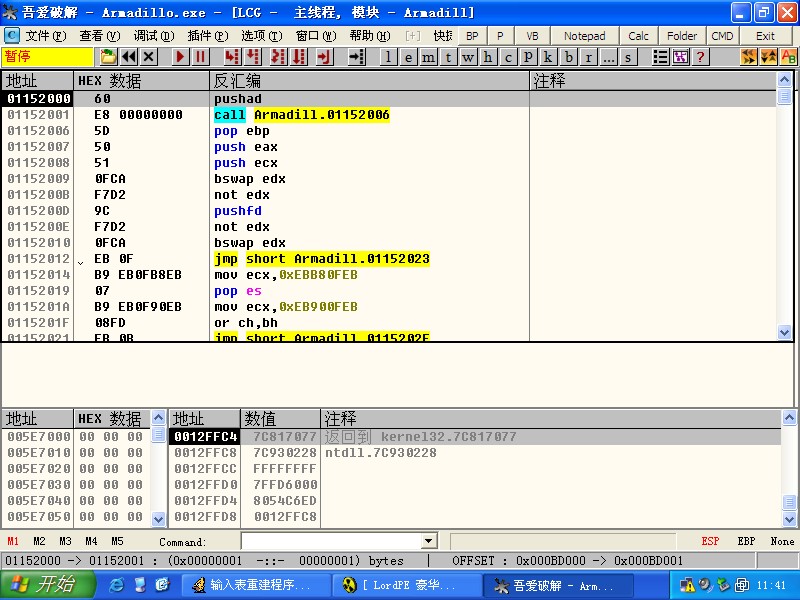This screenshot has height=600, width=800.
Task: Open Source window with the s button
Action: coord(628,57)
